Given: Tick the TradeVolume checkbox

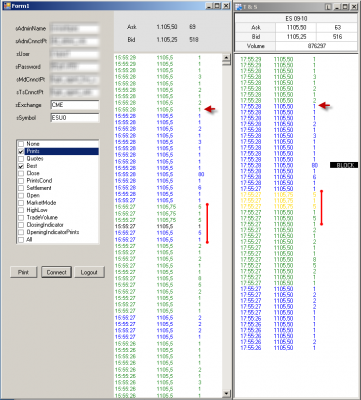Looking at the screenshot, I should click(x=21, y=217).
